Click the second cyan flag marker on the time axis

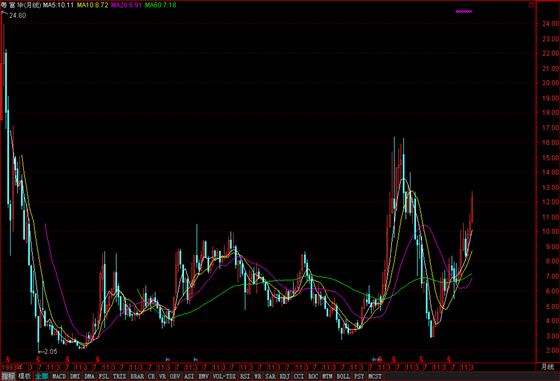pyautogui.click(x=195, y=359)
